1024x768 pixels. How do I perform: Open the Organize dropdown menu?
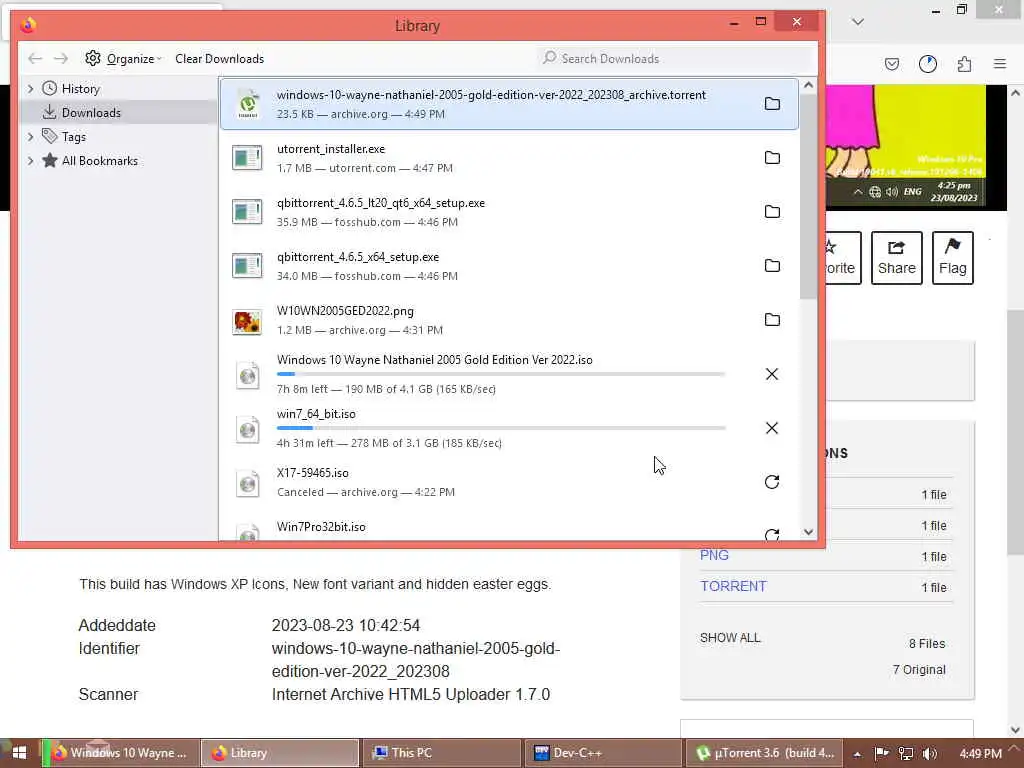pos(123,59)
